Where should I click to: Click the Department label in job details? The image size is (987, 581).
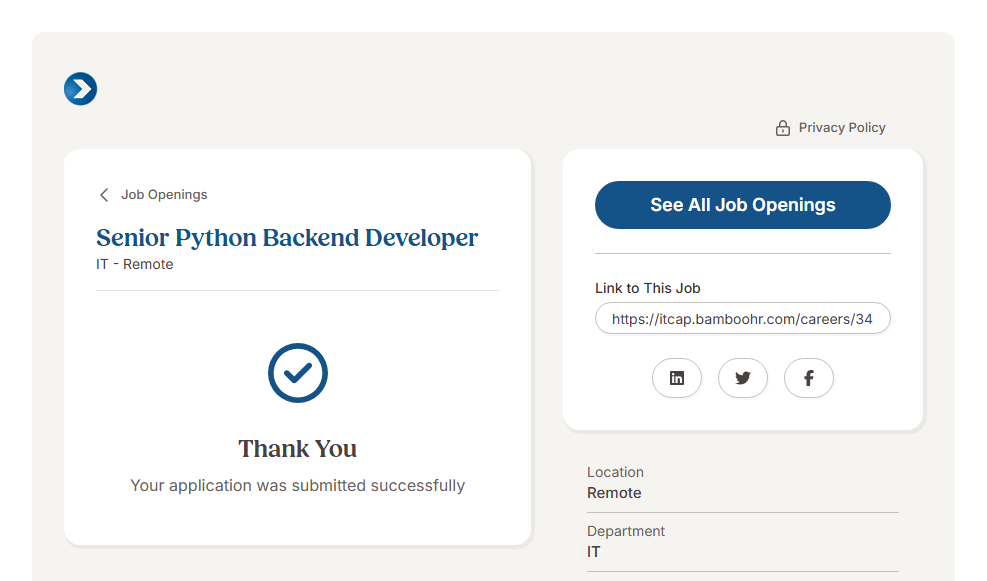tap(626, 531)
